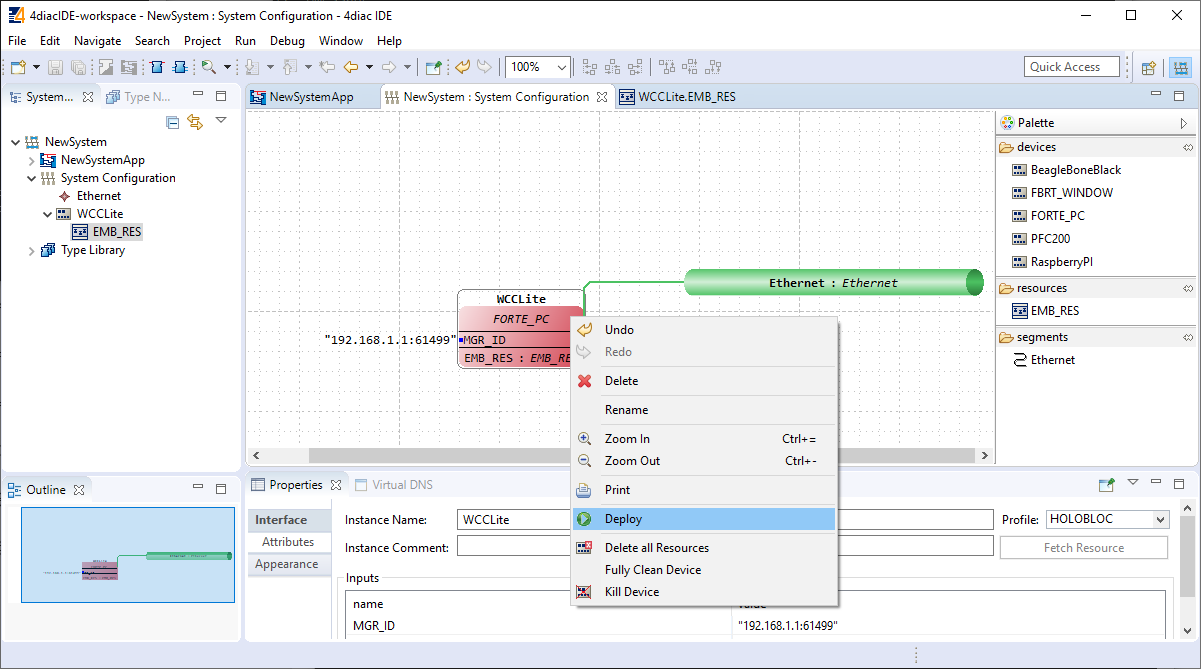The image size is (1201, 669).
Task: Open the Attributes properties section
Action: [288, 542]
